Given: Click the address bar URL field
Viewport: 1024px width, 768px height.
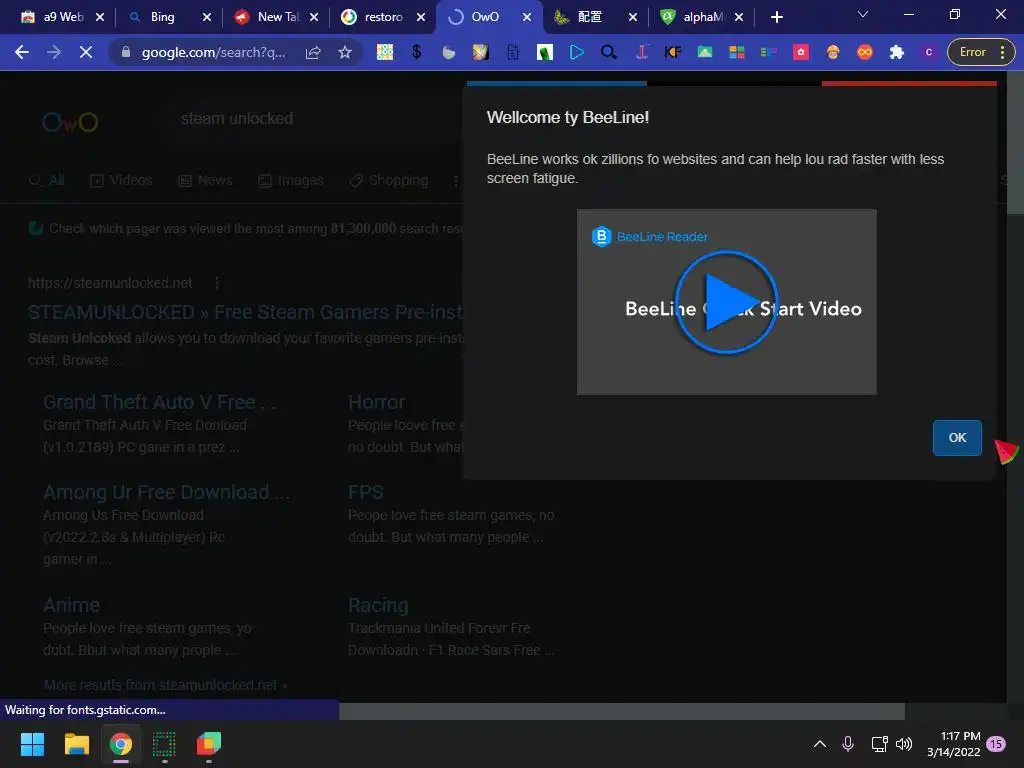Looking at the screenshot, I should click(213, 52).
